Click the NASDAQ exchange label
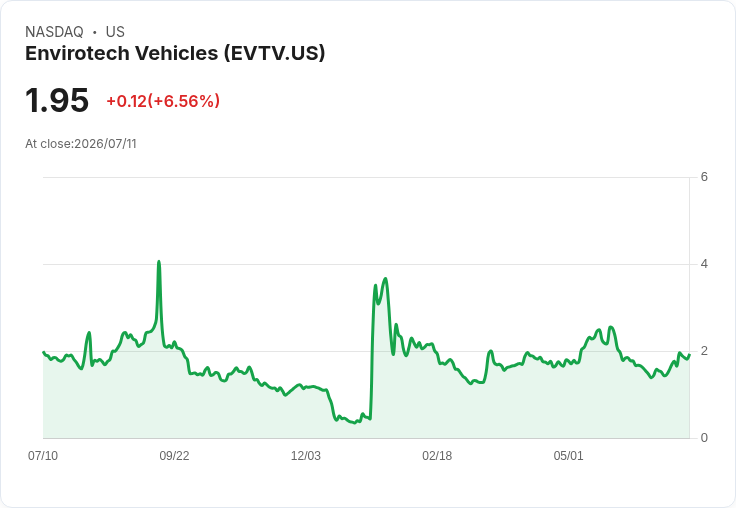Image resolution: width=736 pixels, height=508 pixels. point(54,32)
